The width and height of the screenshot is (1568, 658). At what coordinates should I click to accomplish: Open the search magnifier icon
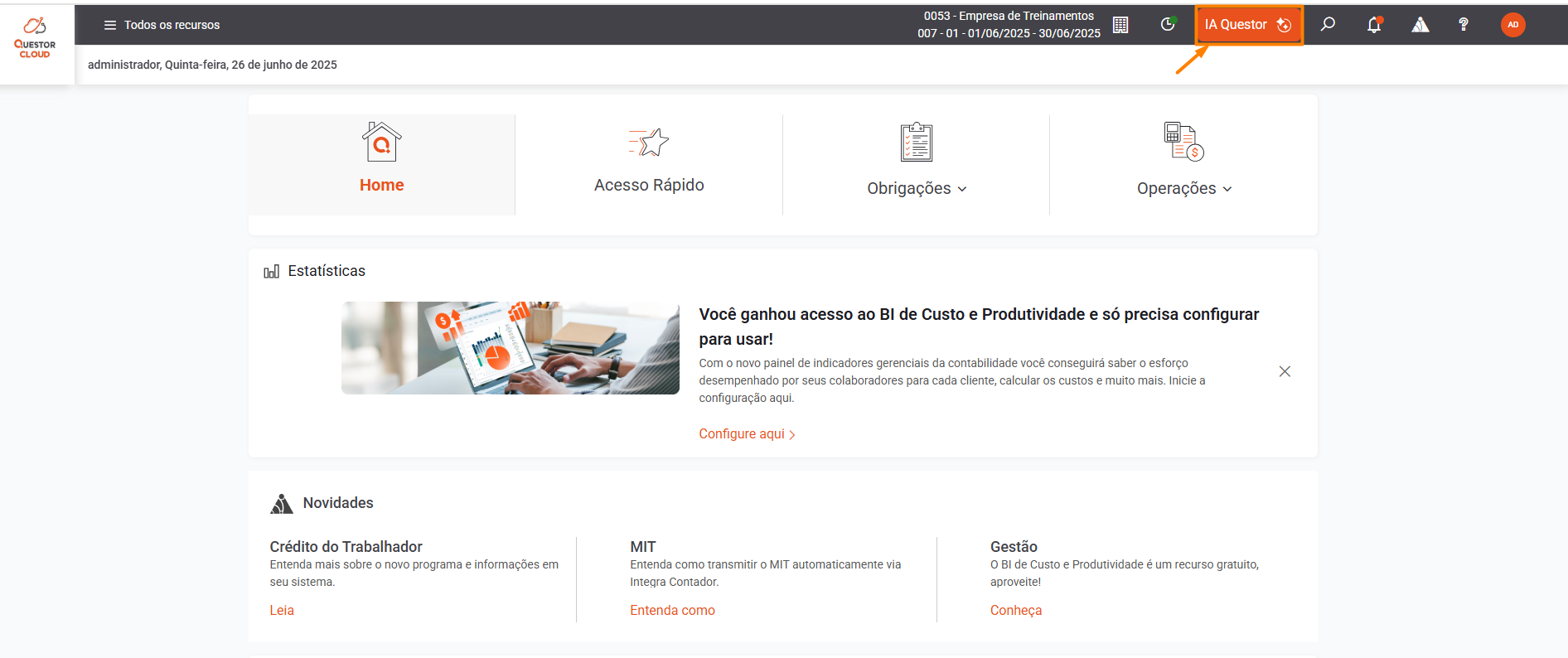1328,25
